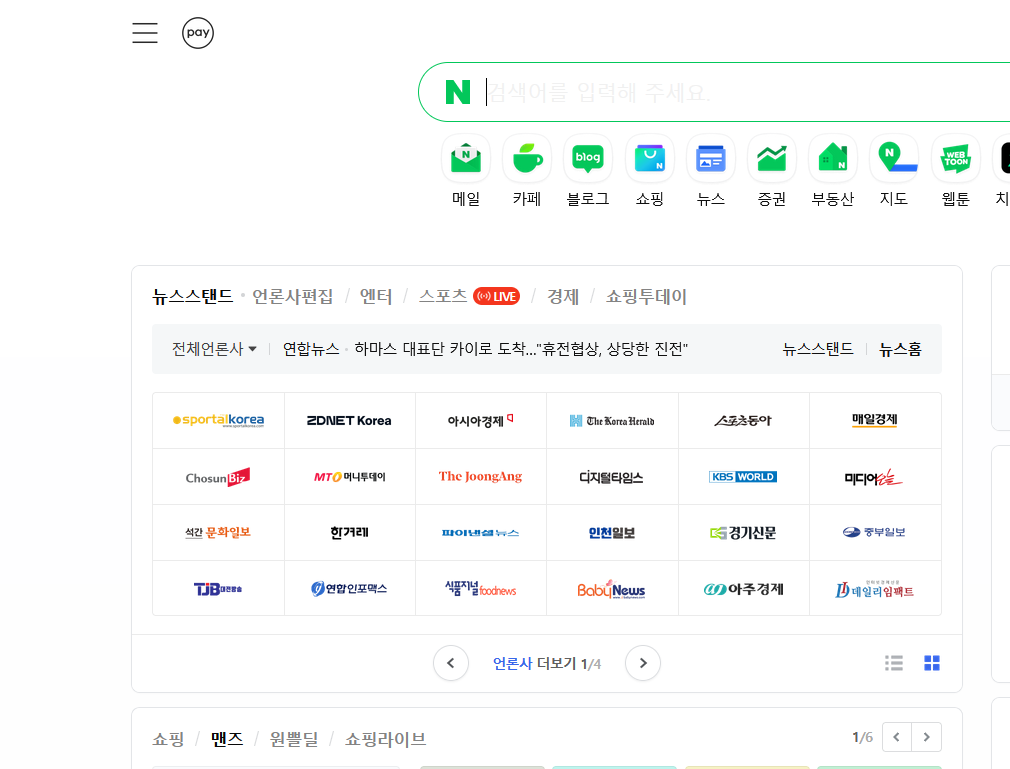Viewport: 1010px width, 769px height.
Task: Open 문화일보 press logo
Action: click(x=218, y=533)
